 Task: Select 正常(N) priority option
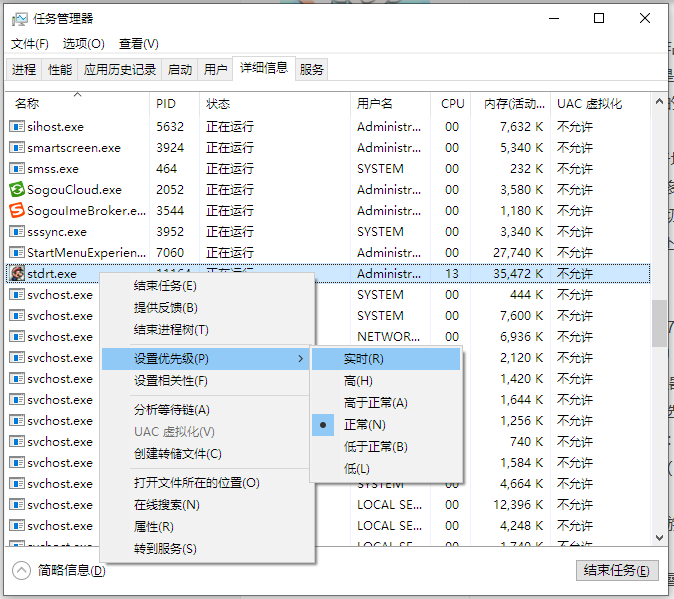(x=386, y=425)
